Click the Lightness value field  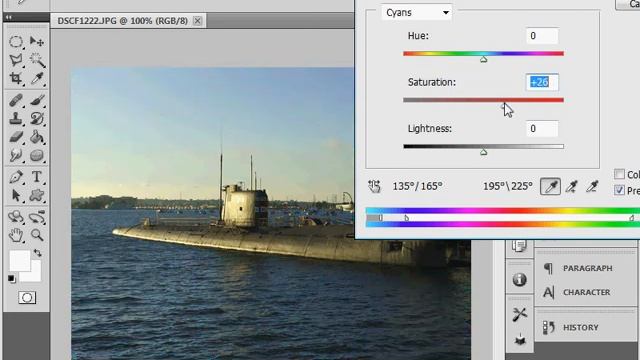coord(542,129)
